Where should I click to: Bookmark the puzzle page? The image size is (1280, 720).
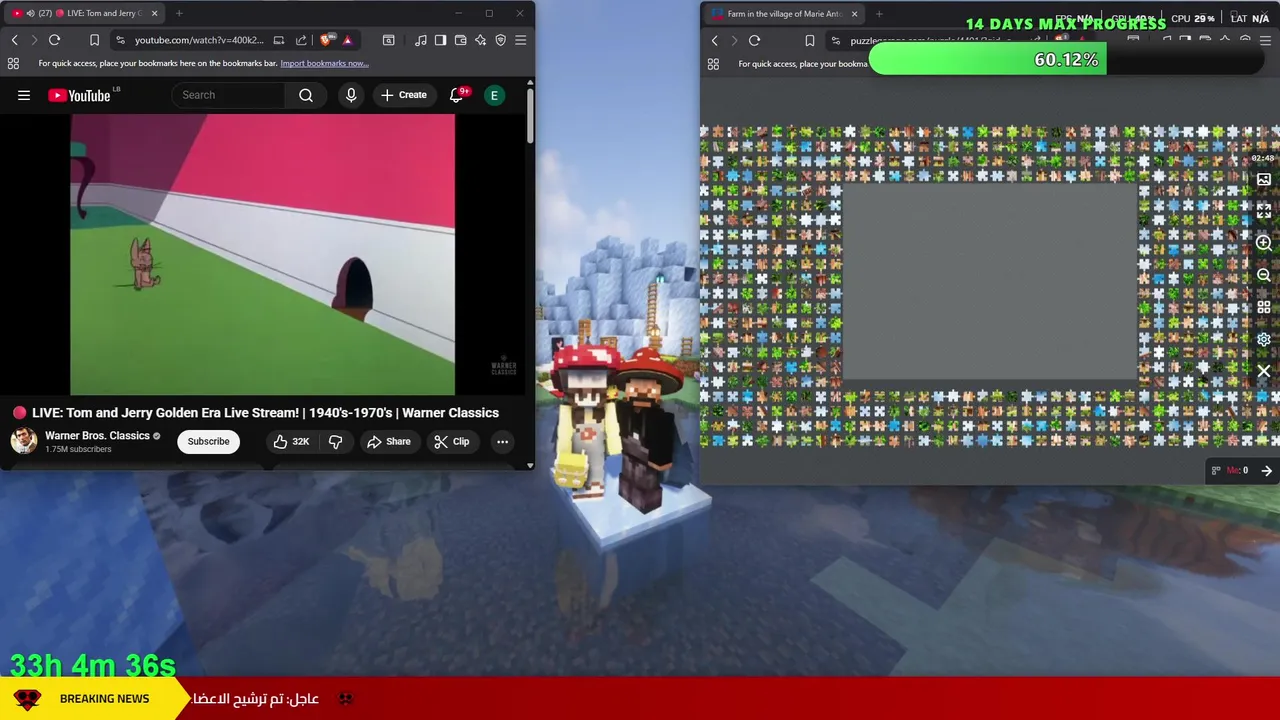(x=810, y=40)
